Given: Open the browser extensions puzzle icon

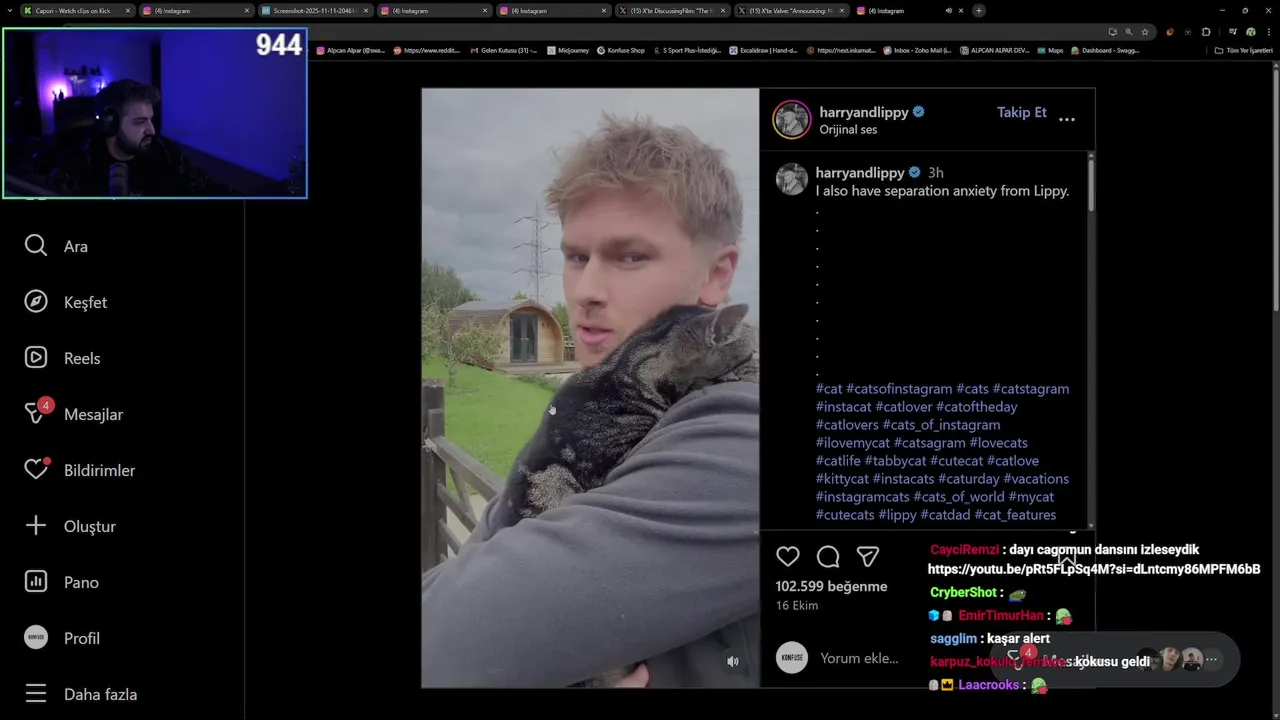Looking at the screenshot, I should pyautogui.click(x=1205, y=32).
